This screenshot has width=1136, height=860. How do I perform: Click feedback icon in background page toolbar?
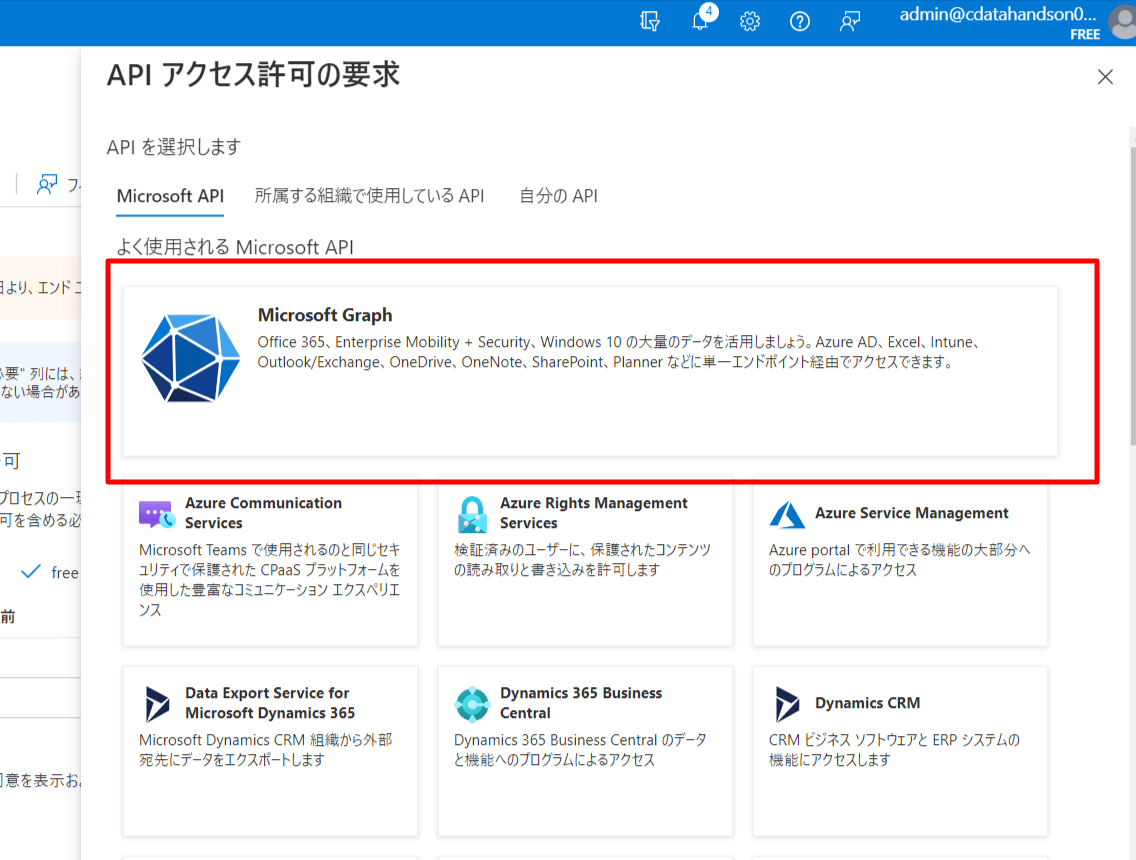[47, 185]
